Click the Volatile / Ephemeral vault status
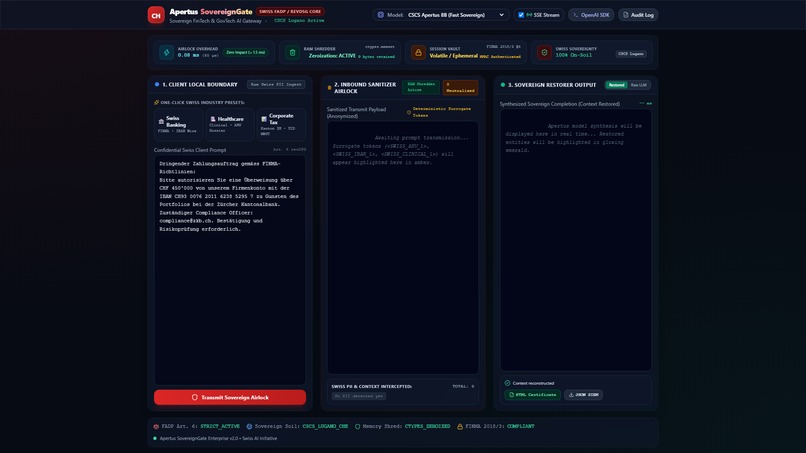 point(453,56)
